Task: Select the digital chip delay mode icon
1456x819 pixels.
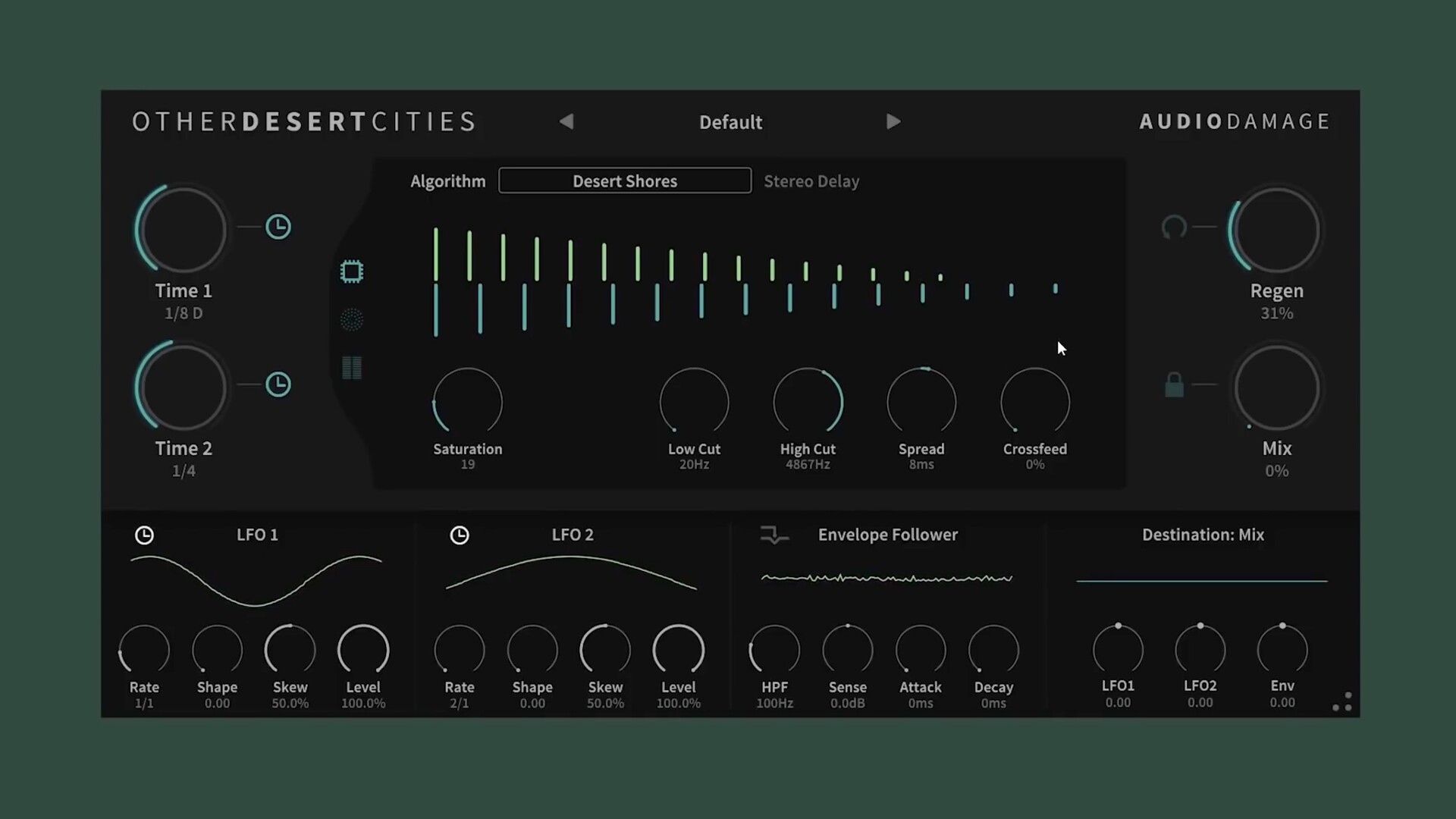Action: (x=352, y=271)
